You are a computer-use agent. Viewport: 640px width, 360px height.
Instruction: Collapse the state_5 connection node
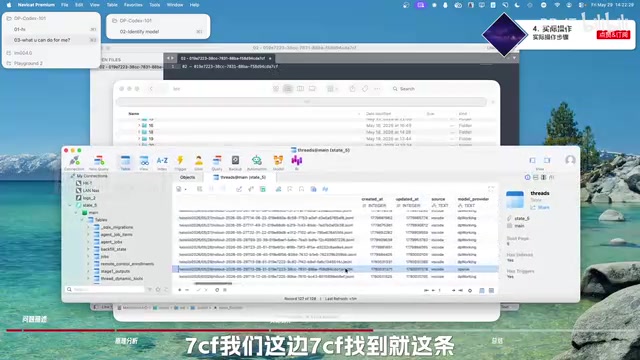(x=69, y=205)
